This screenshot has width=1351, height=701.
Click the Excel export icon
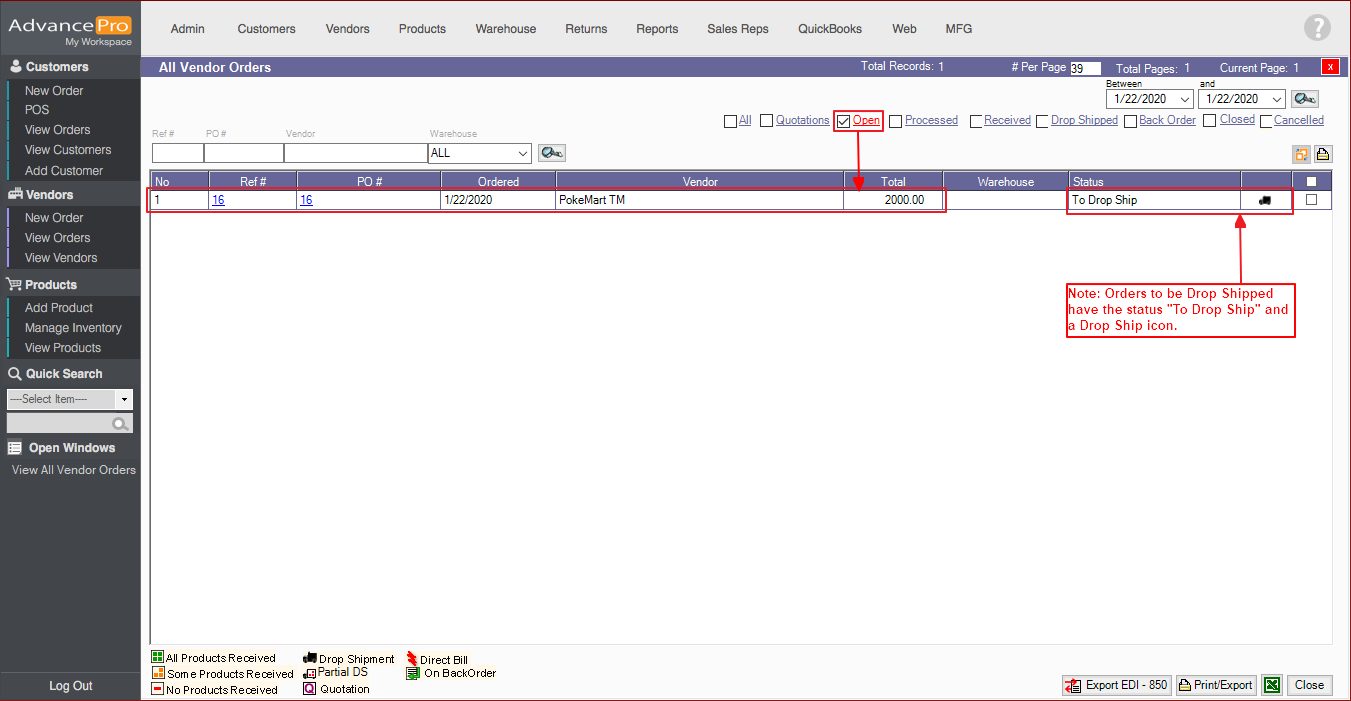click(x=1272, y=685)
